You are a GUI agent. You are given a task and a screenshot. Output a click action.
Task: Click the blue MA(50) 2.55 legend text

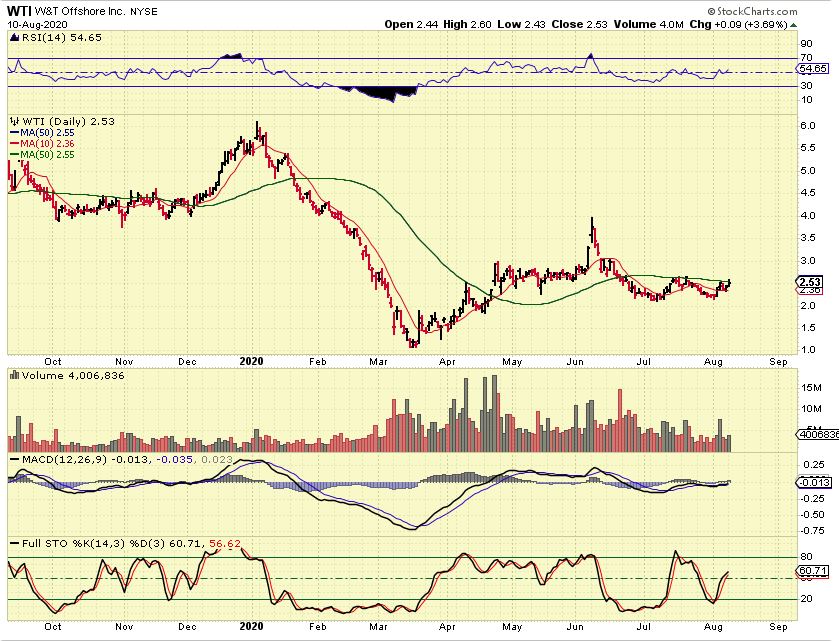click(47, 133)
